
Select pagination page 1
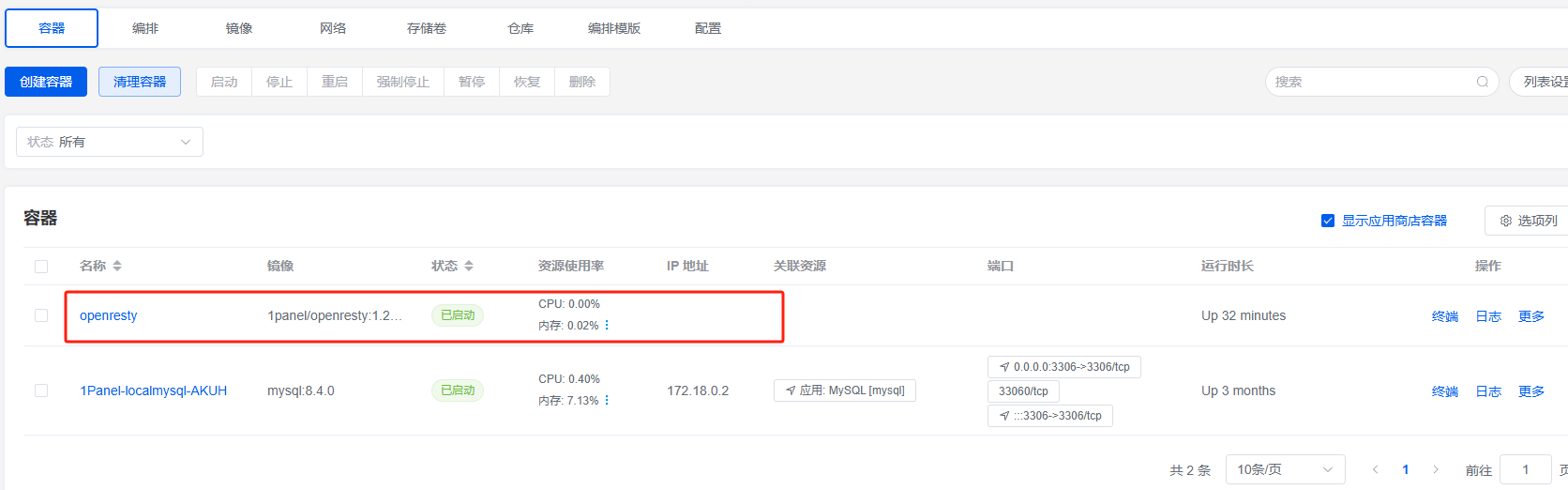(1406, 469)
